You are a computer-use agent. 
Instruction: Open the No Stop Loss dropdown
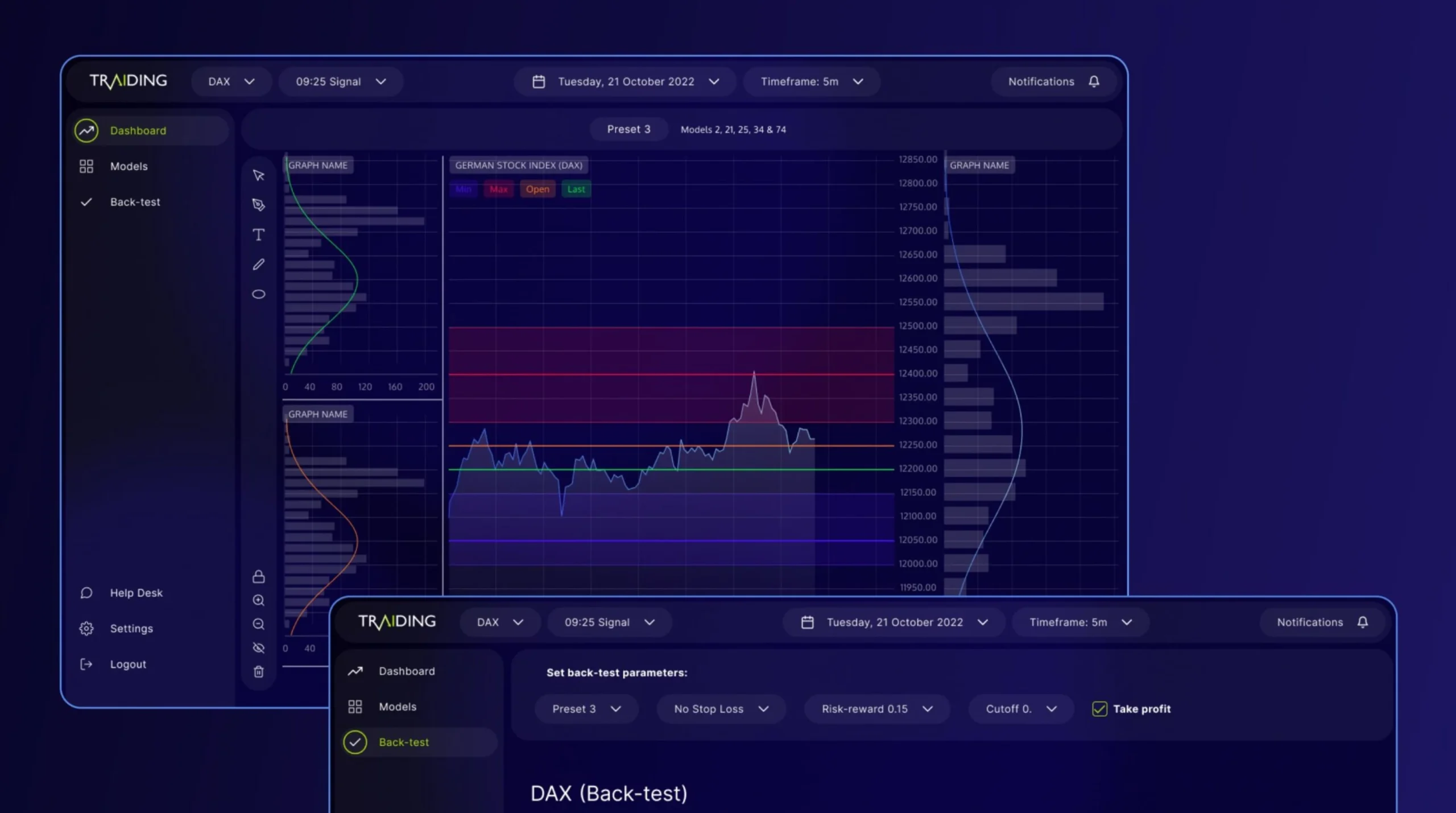pyautogui.click(x=721, y=709)
